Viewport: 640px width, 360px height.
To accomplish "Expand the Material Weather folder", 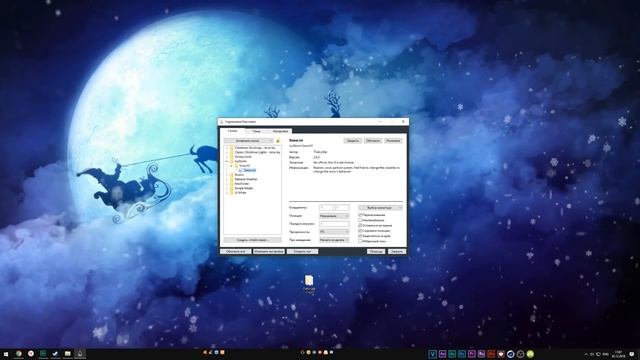I will click(227, 179).
